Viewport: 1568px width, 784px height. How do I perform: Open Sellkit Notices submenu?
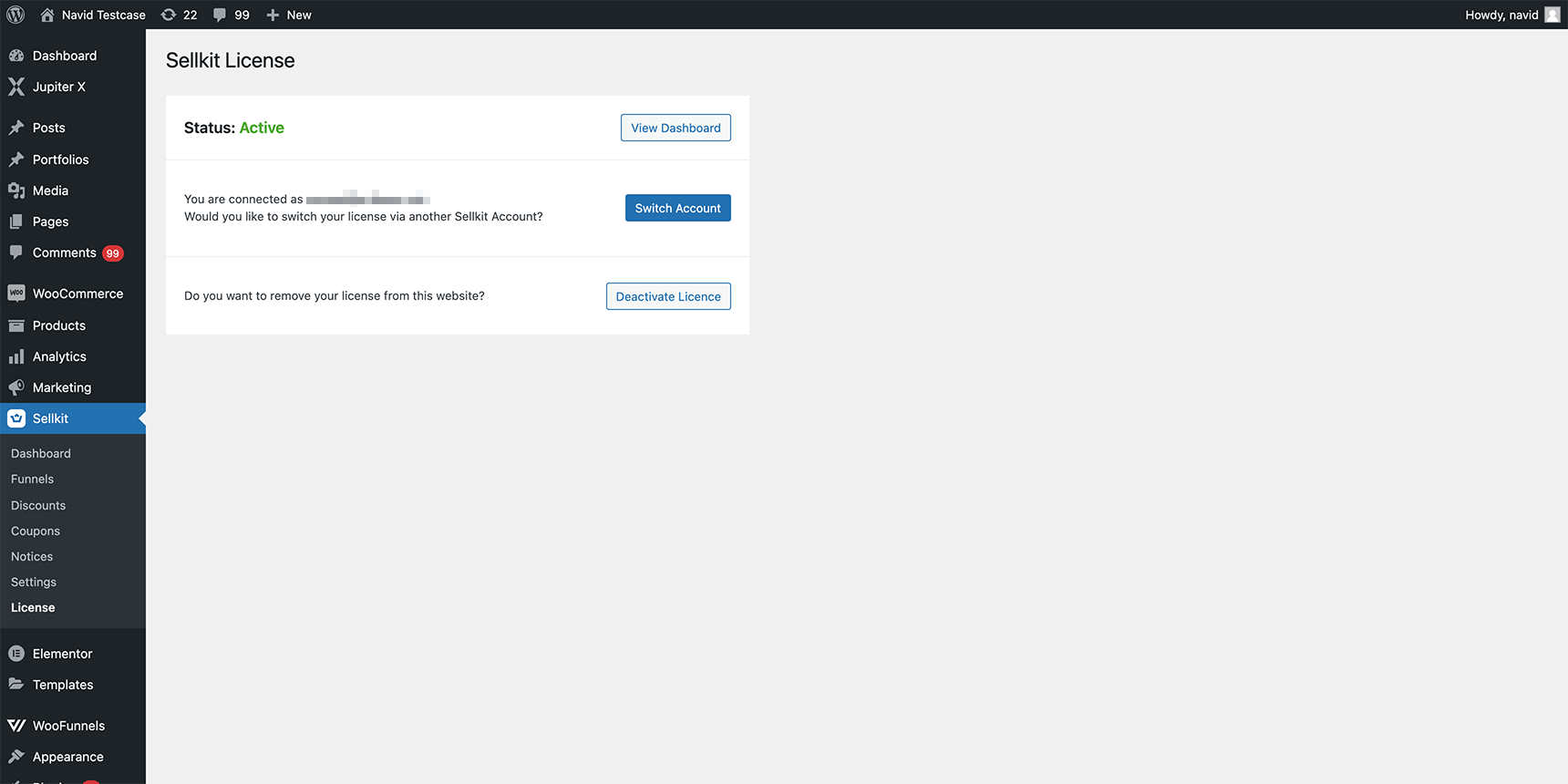click(32, 556)
